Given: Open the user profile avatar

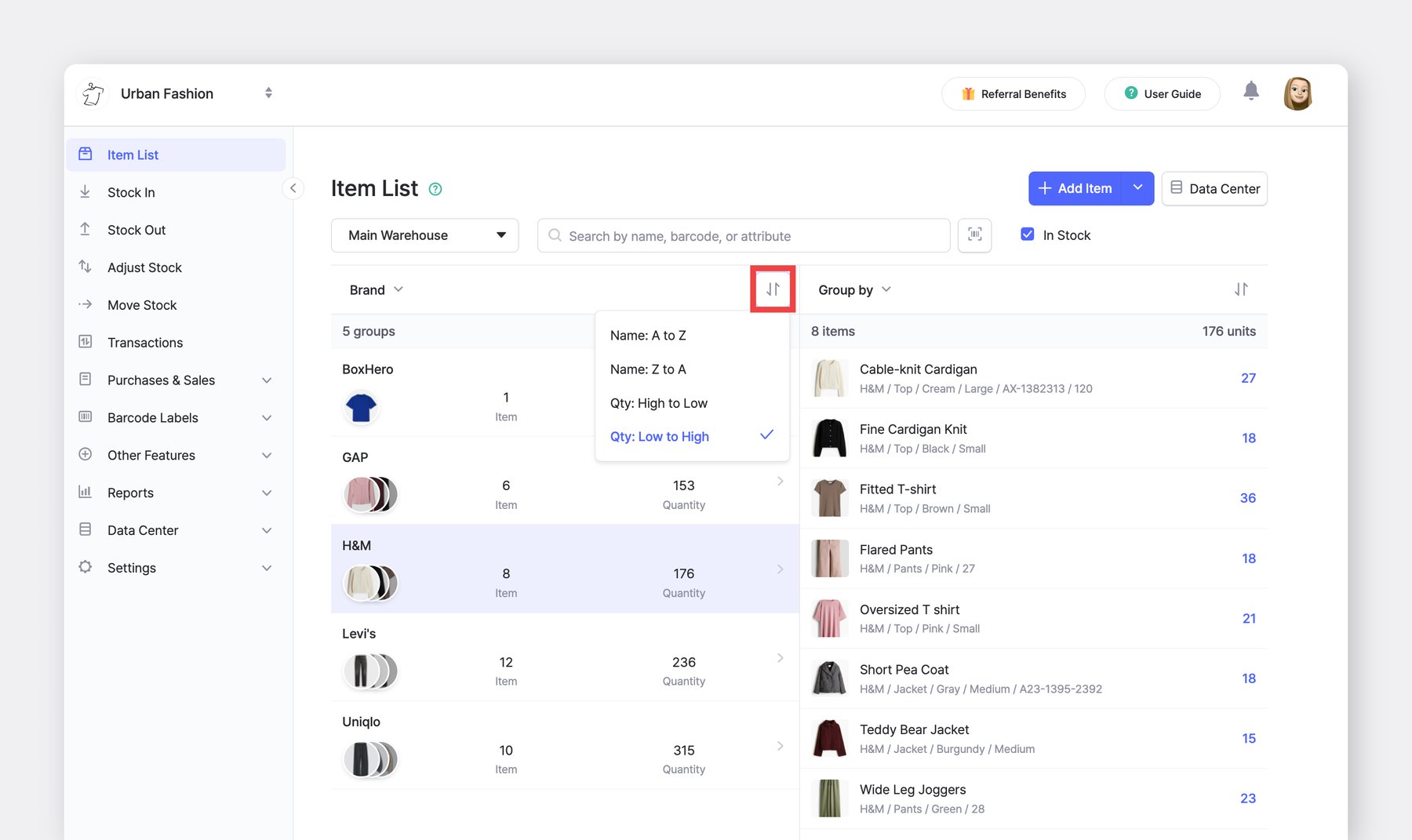Looking at the screenshot, I should (1297, 94).
